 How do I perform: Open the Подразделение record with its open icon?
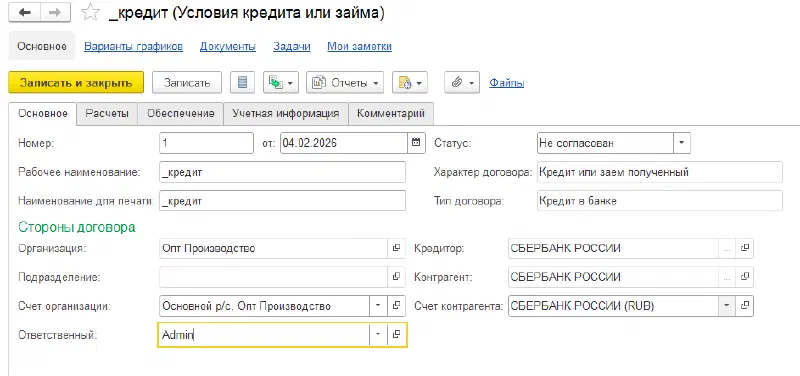pyautogui.click(x=396, y=277)
